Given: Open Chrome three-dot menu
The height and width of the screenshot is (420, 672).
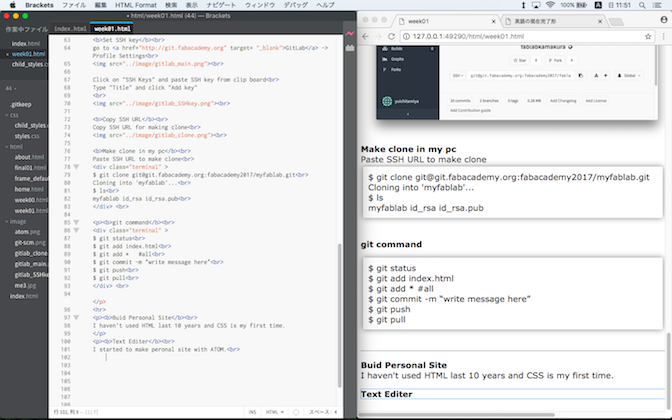Looking at the screenshot, I should point(663,36).
